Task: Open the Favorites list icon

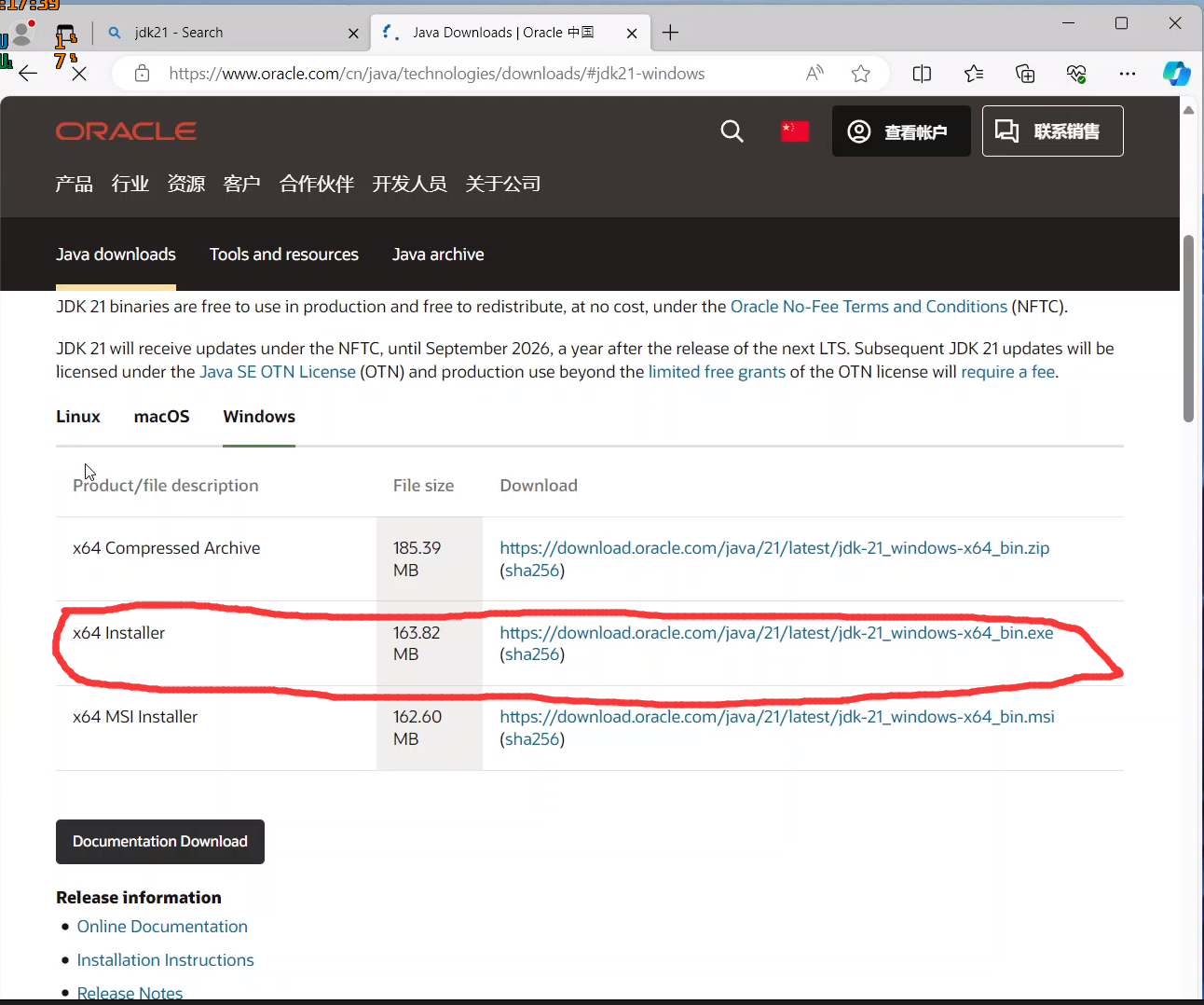Action: point(974,73)
